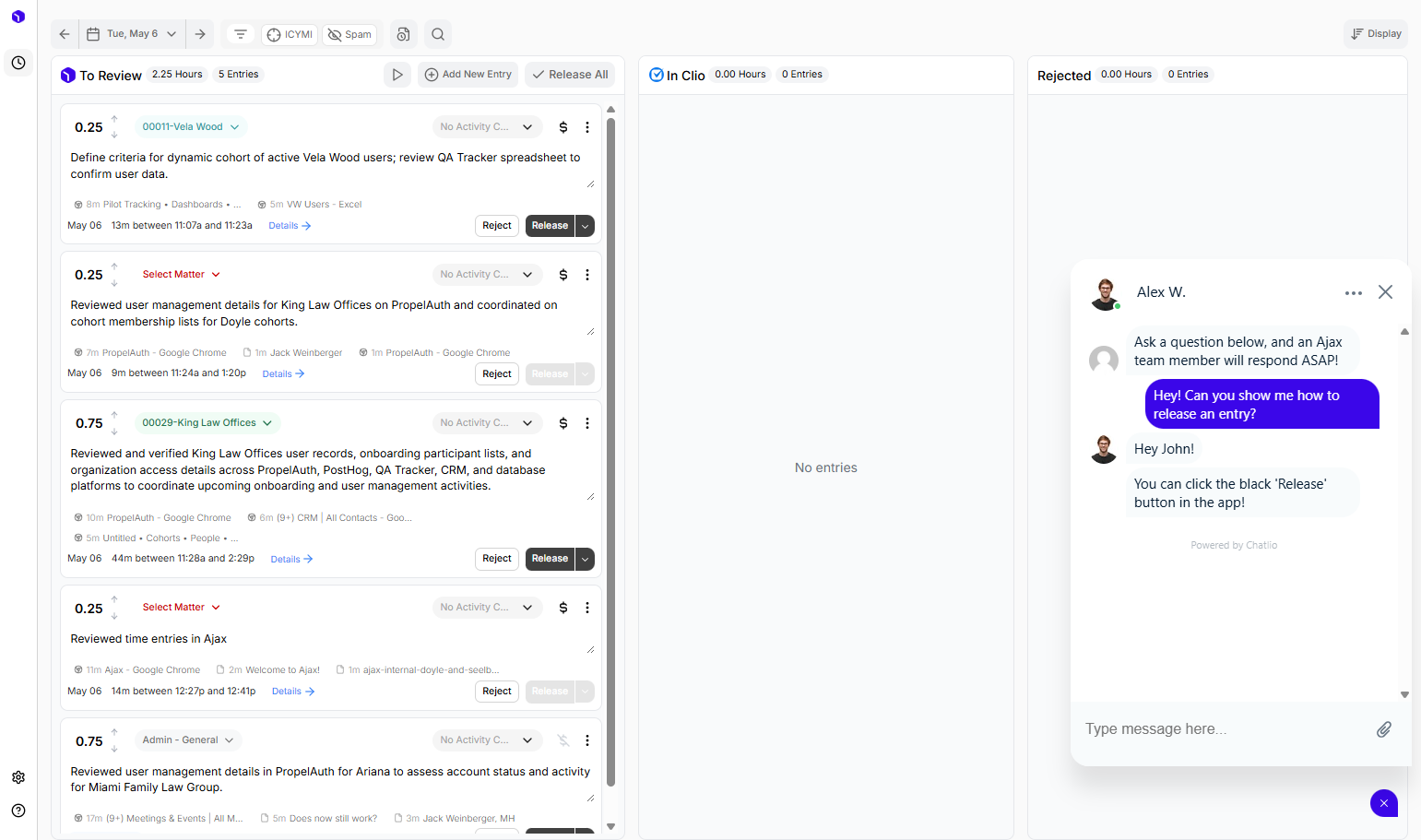Toggle billable icon on King Law Offices entry
This screenshot has height=840, width=1421.
[x=563, y=423]
